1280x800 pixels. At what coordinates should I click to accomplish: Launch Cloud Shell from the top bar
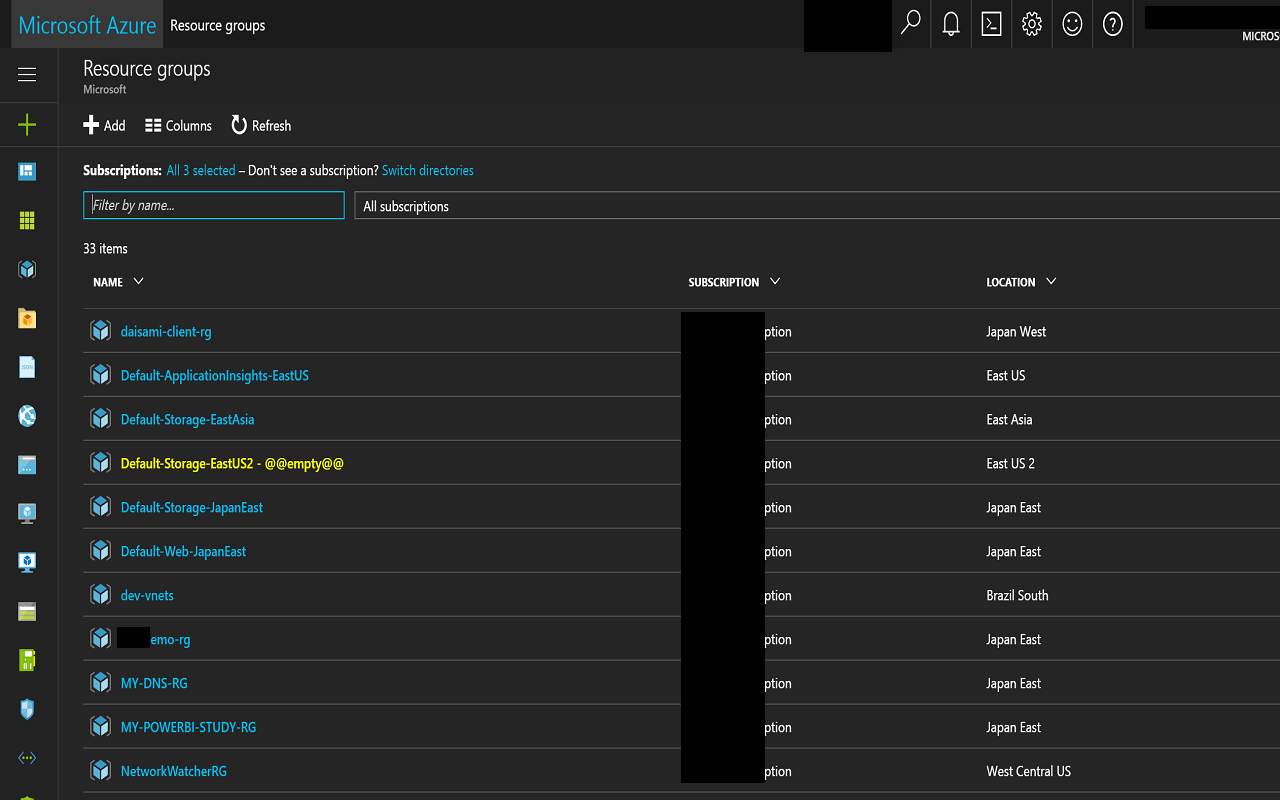click(991, 24)
